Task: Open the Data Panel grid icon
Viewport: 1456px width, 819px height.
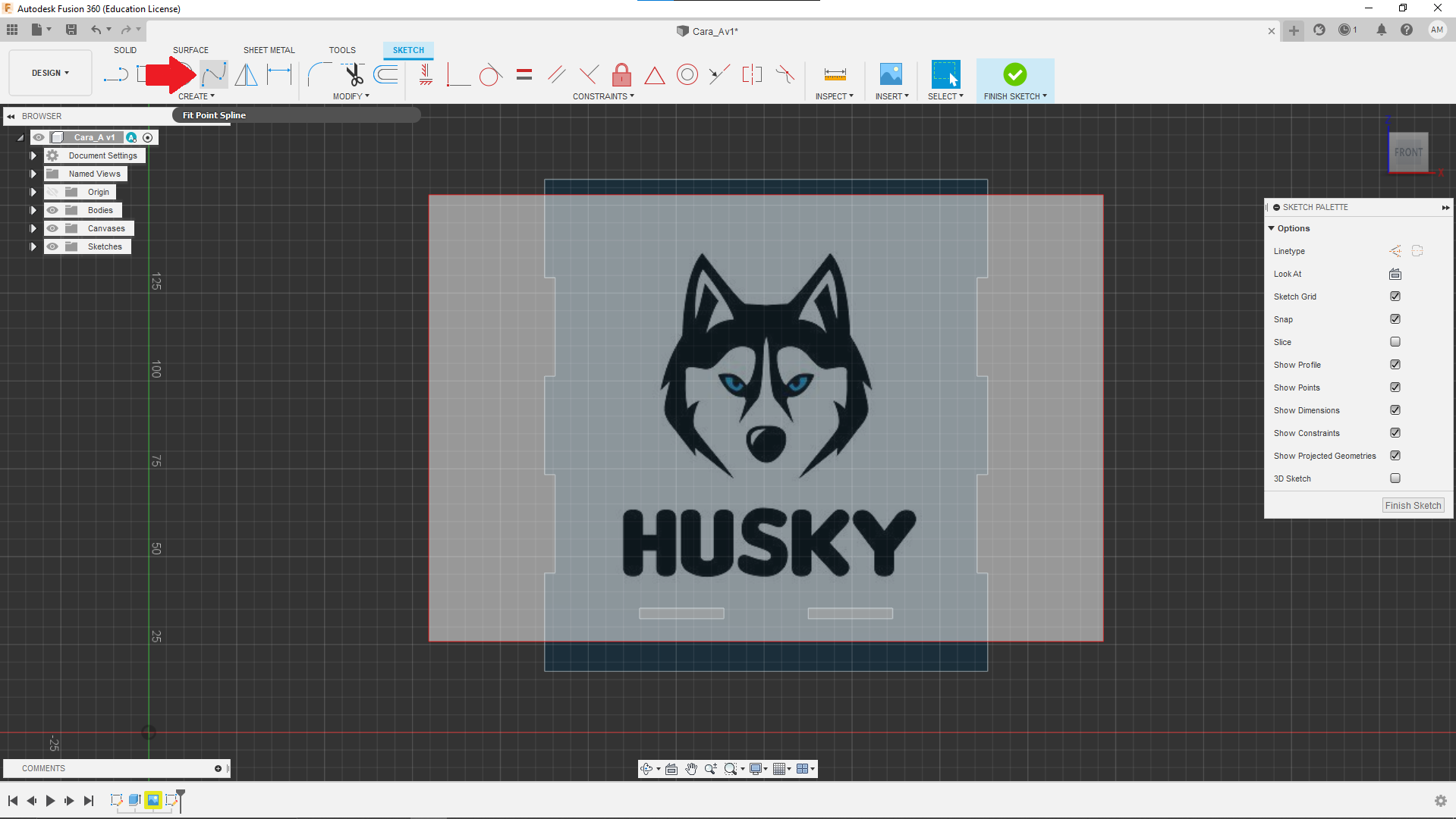Action: [x=12, y=30]
